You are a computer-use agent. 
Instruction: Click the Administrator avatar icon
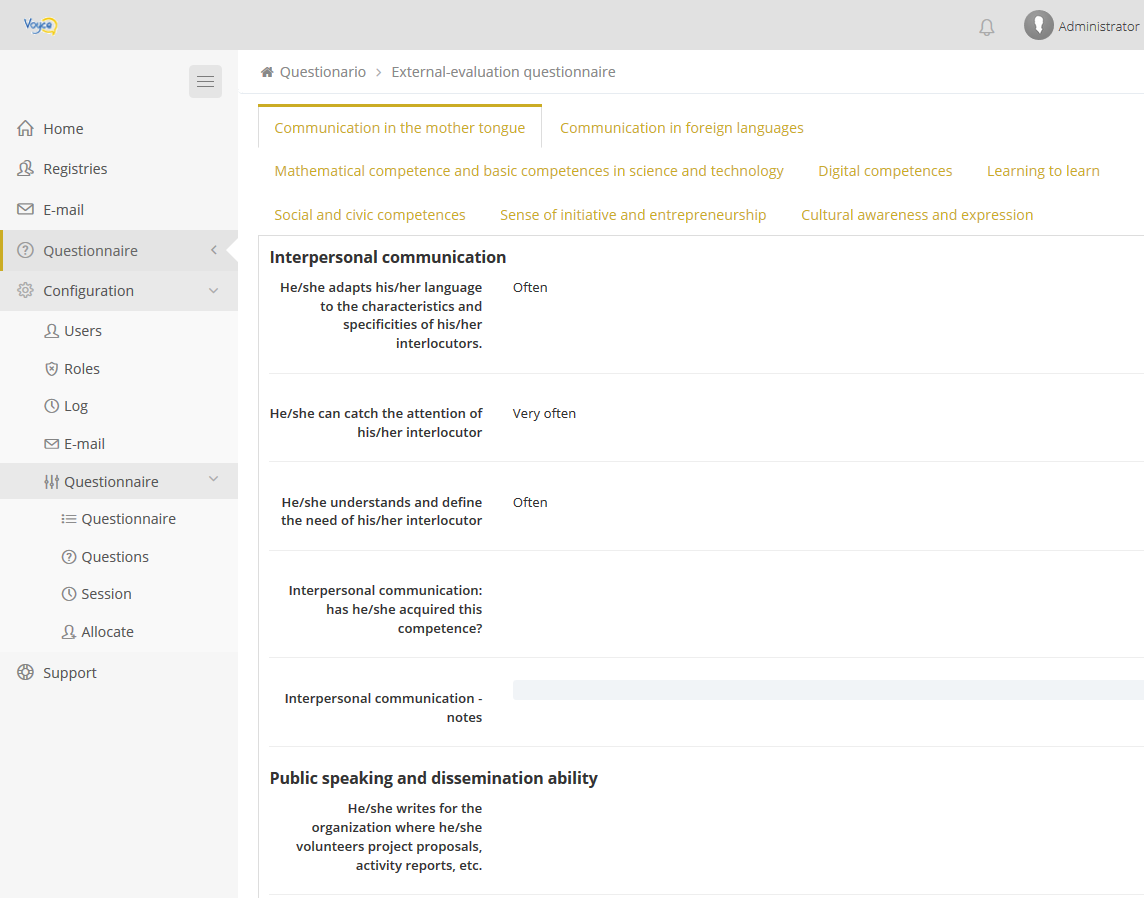tap(1038, 26)
